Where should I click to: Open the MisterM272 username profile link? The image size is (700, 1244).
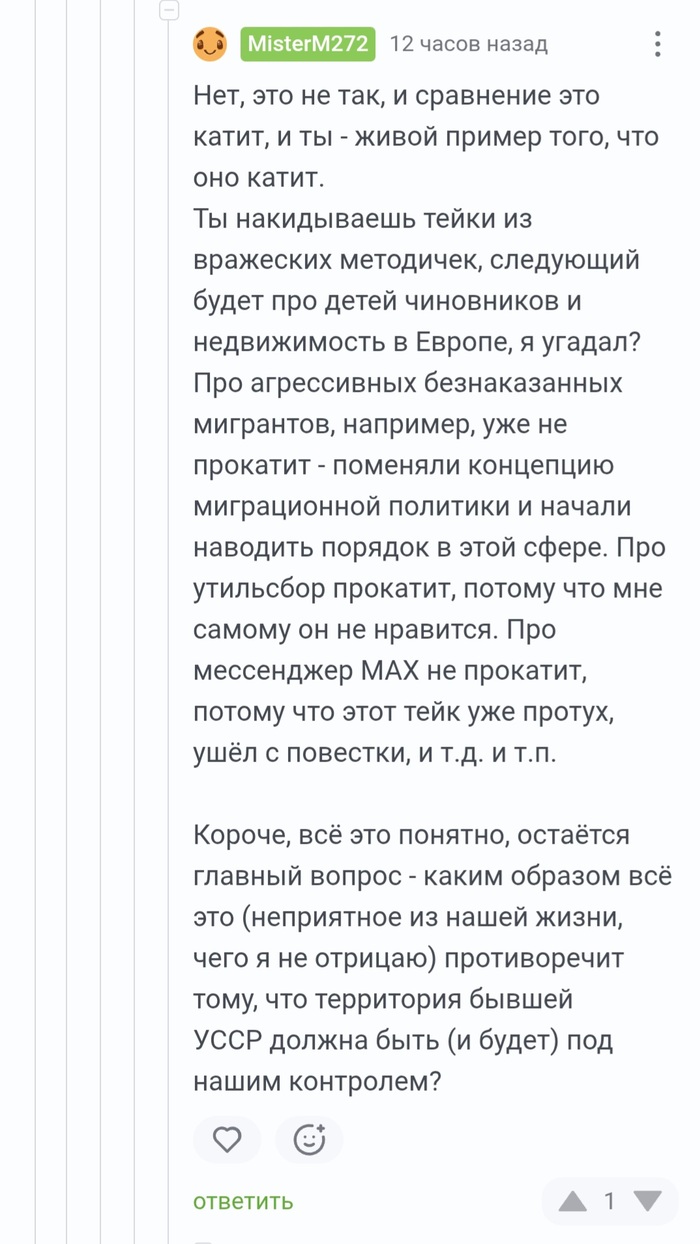tap(308, 44)
